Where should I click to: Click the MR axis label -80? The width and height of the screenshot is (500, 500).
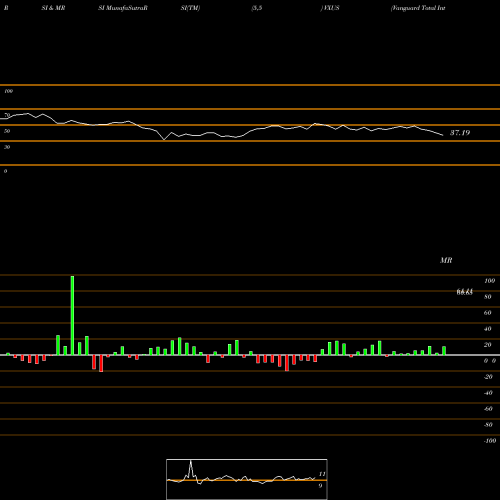(488, 425)
